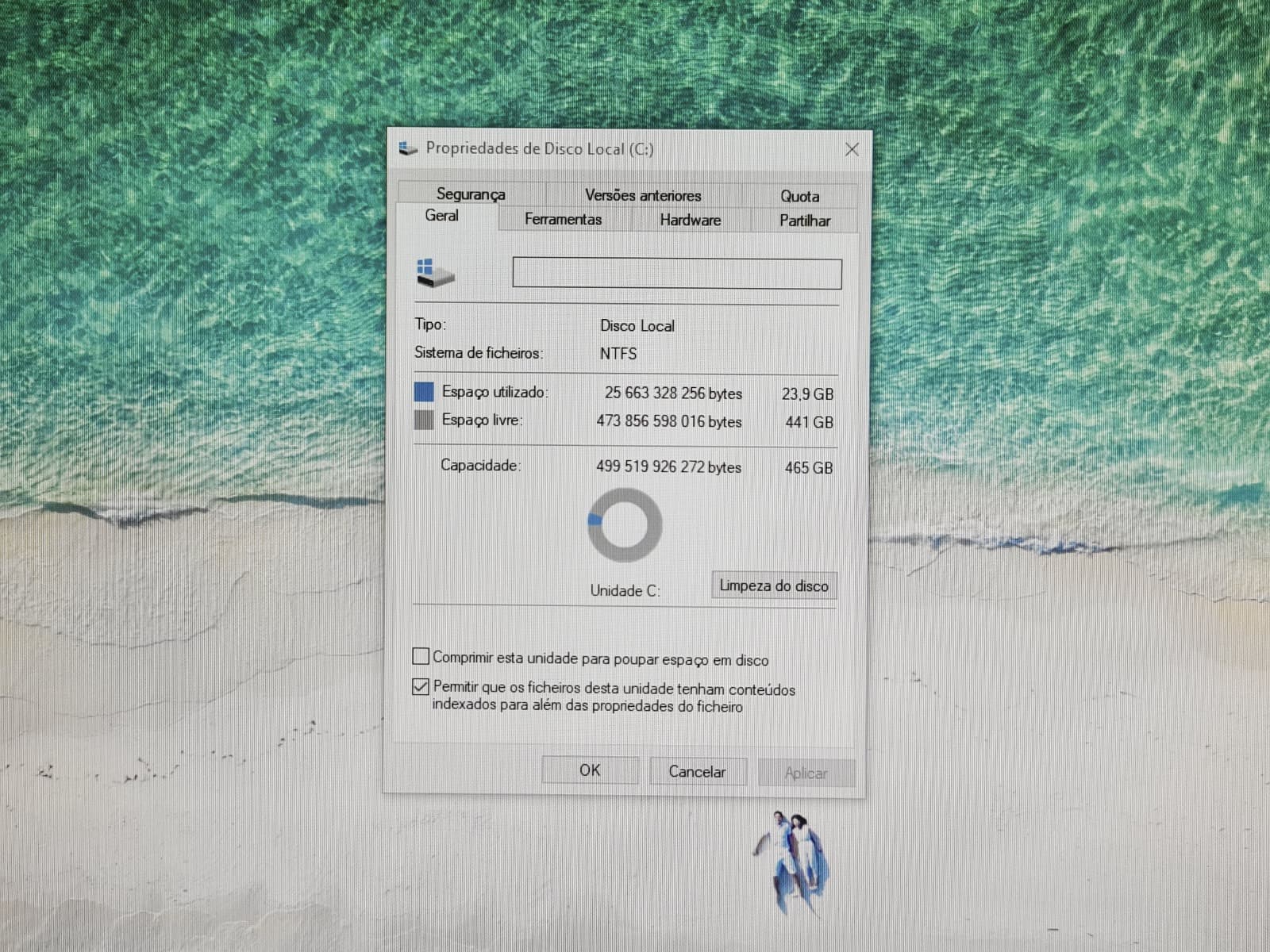Open the Ferramentas tab
Viewport: 1270px width, 952px height.
563,219
